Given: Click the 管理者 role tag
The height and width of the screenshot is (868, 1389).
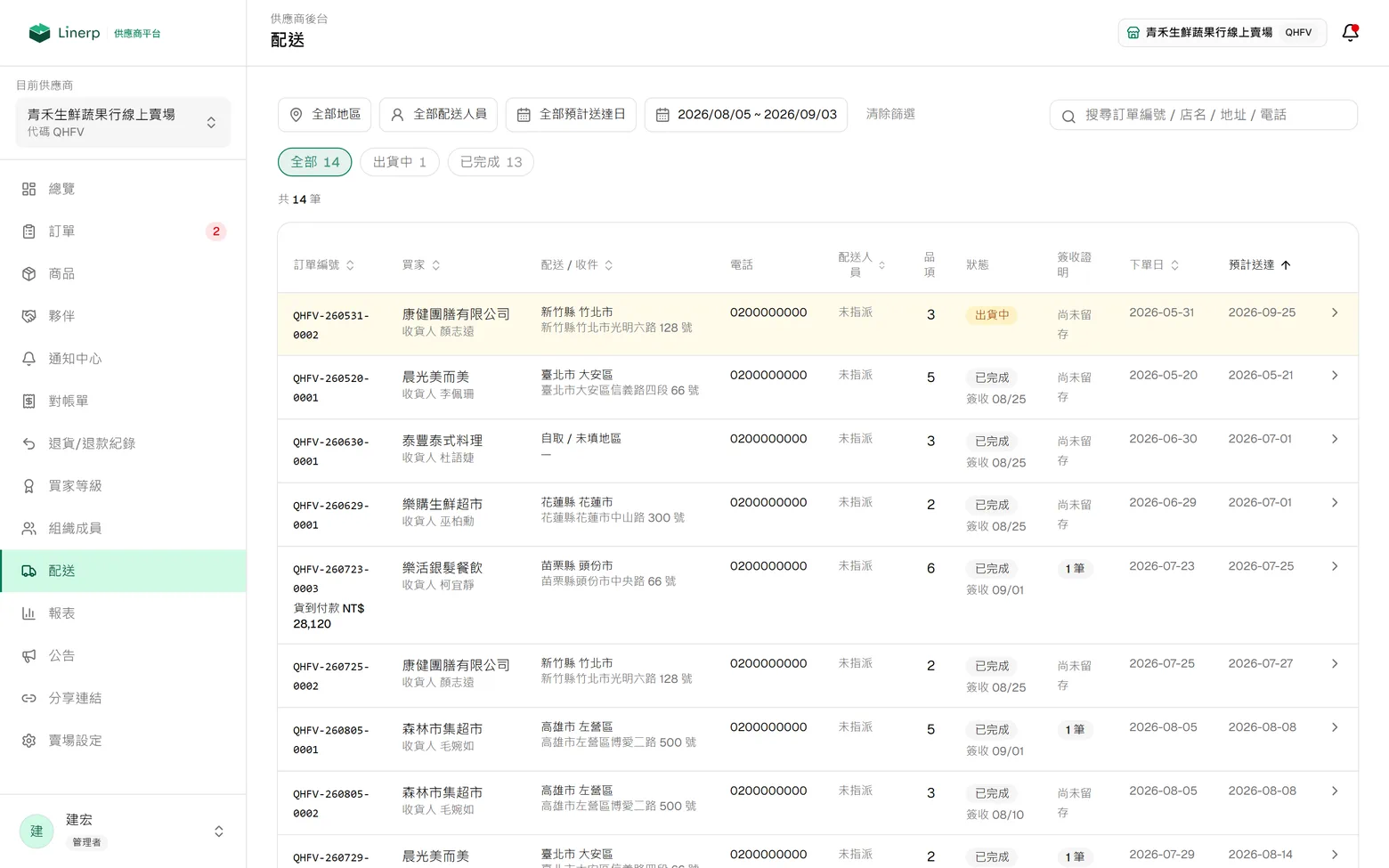Looking at the screenshot, I should tap(86, 842).
